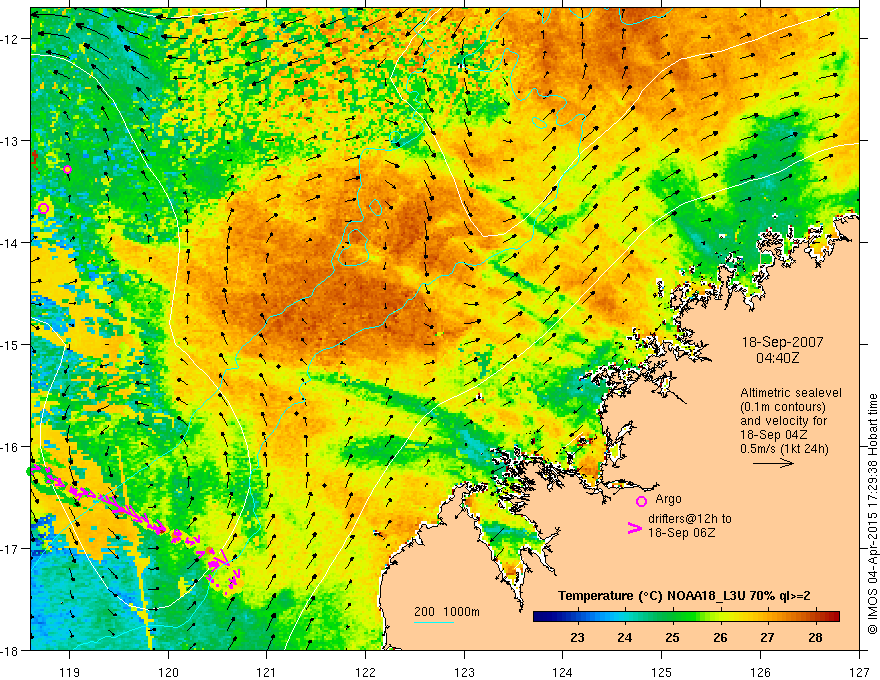Click longitude axis label 127
Screen dimensions: 880x680
click(859, 672)
